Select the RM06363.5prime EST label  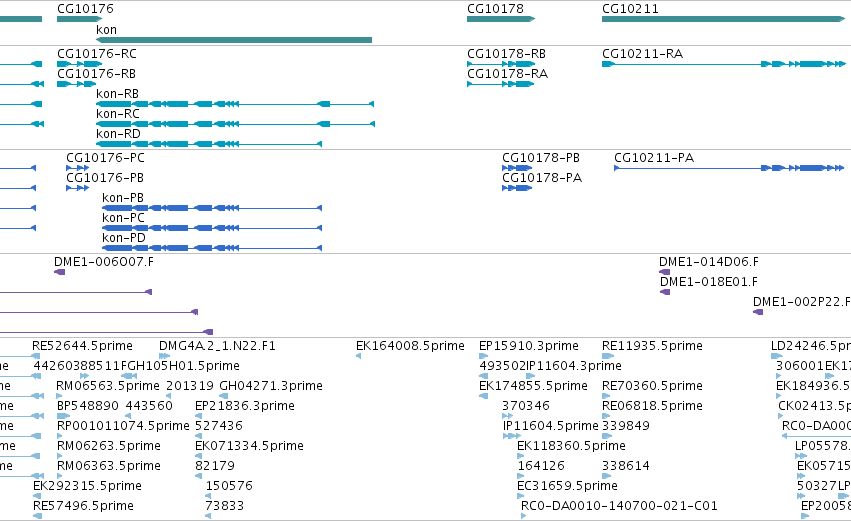[x=109, y=466]
